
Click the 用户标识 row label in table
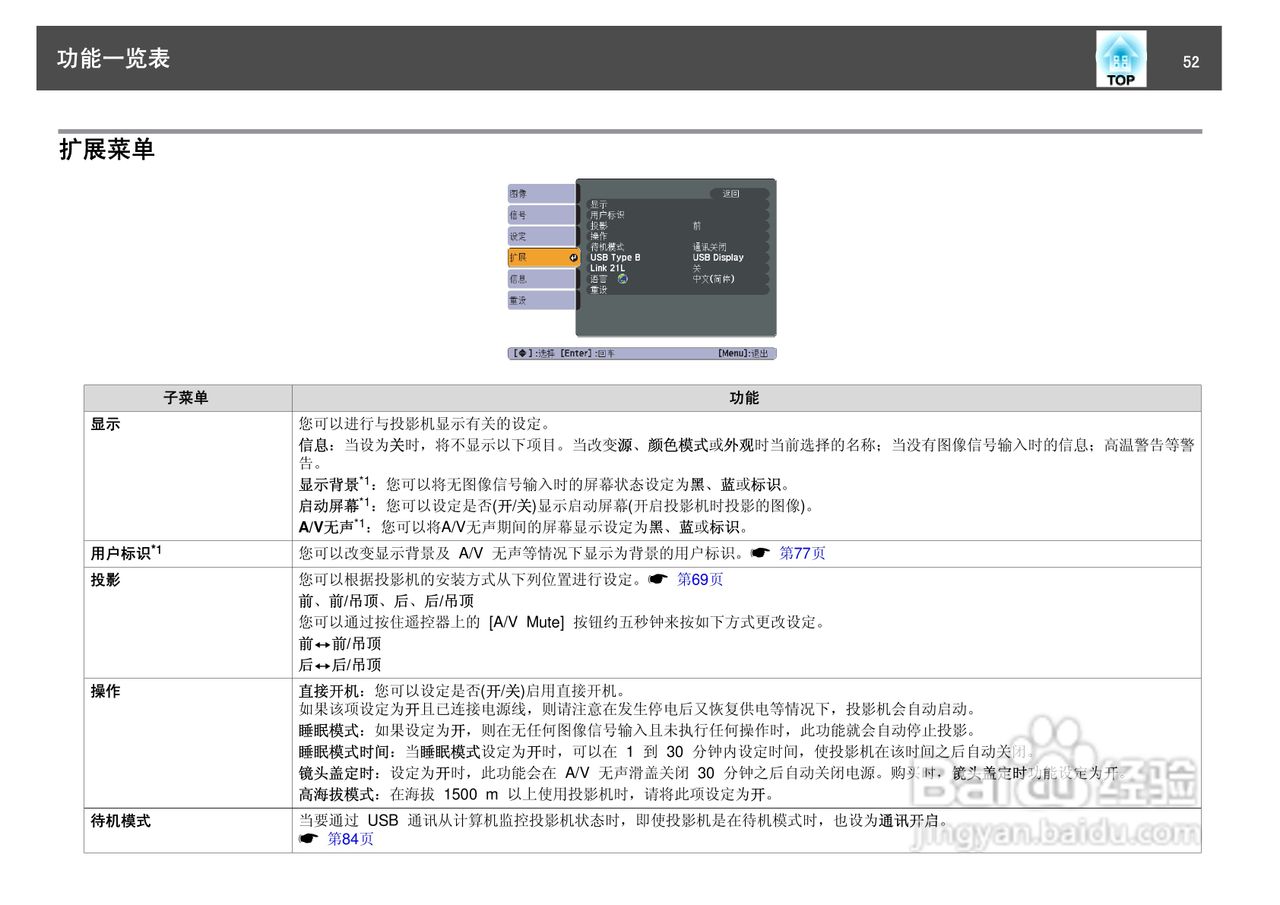126,552
